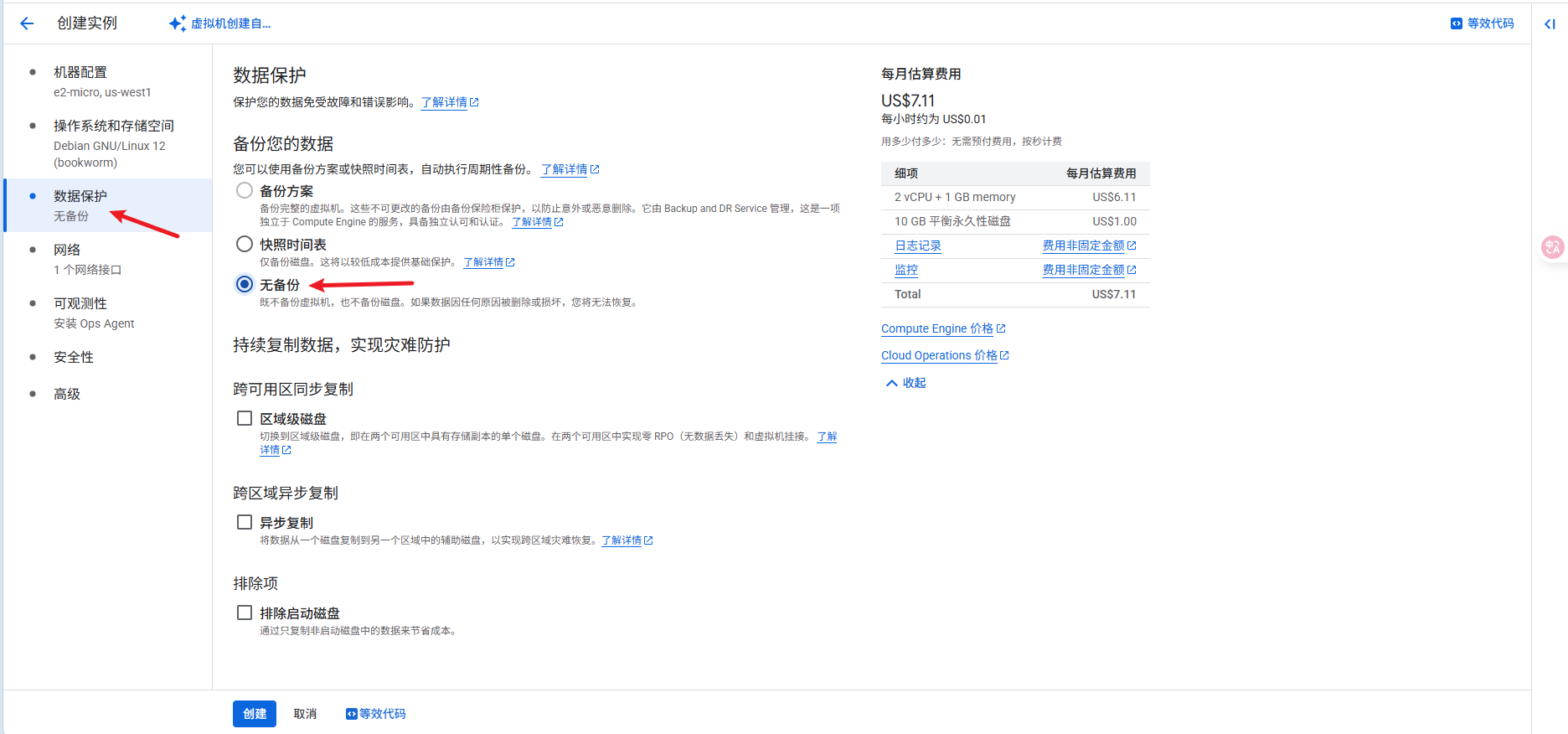Open the external link icon beside Cloud Operations 价格
The width and height of the screenshot is (1568, 734).
click(1004, 355)
